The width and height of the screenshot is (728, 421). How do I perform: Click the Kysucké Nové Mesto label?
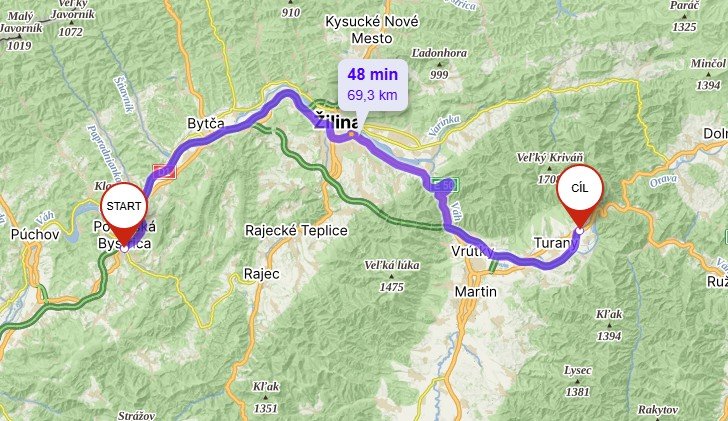click(372, 30)
